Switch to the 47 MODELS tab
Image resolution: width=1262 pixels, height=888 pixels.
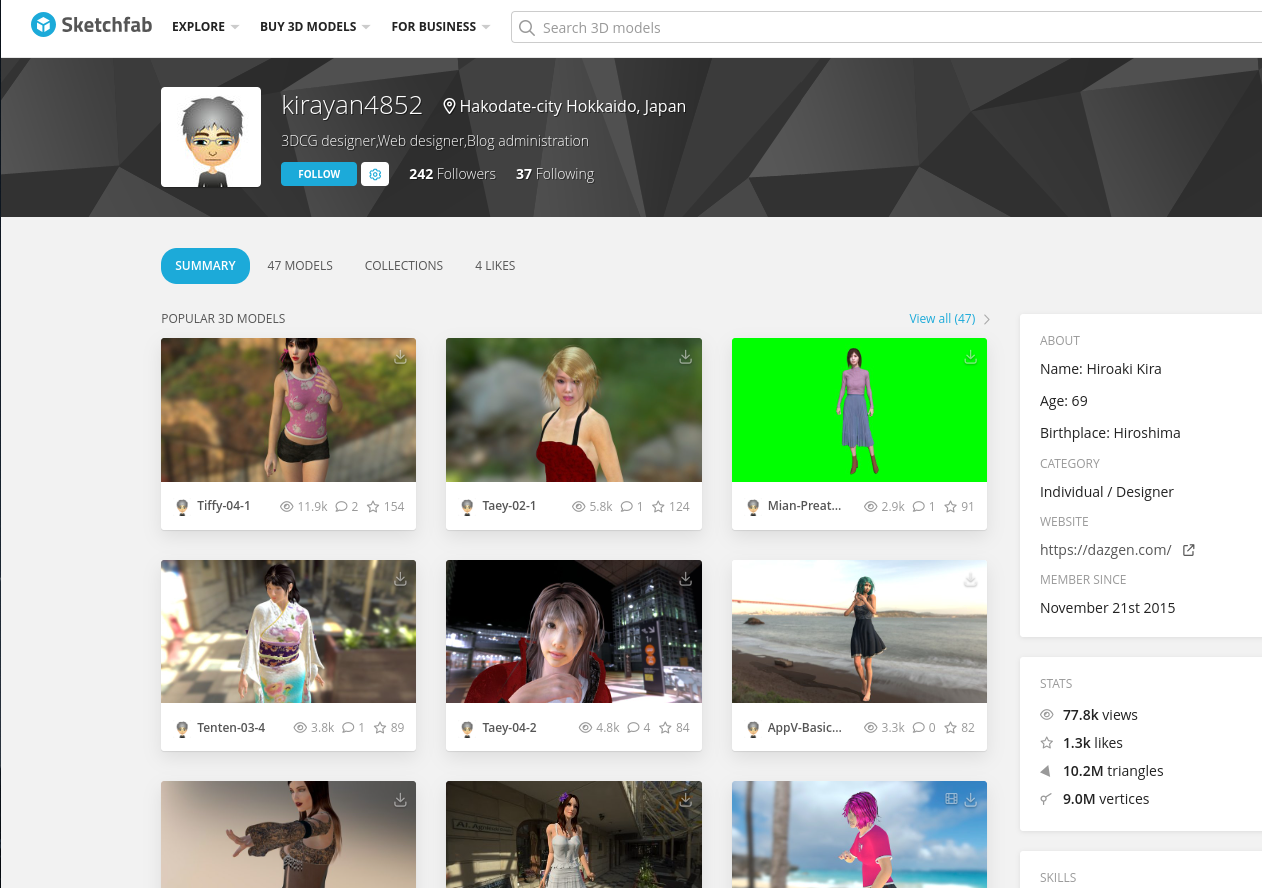(x=300, y=266)
